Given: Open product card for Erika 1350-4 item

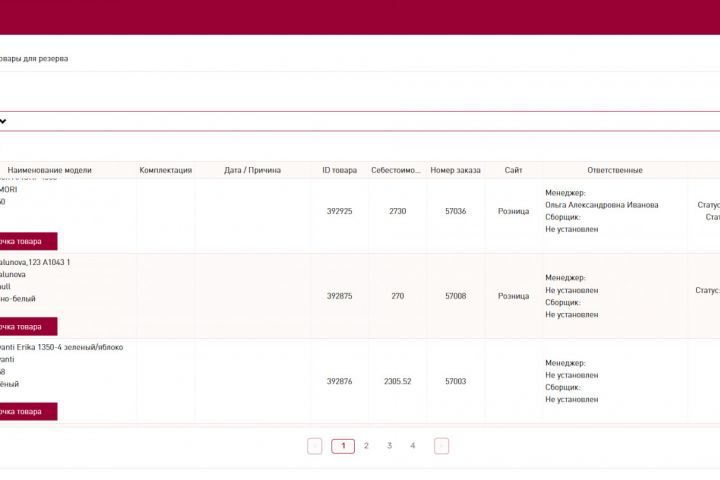Looking at the screenshot, I should pos(28,412).
